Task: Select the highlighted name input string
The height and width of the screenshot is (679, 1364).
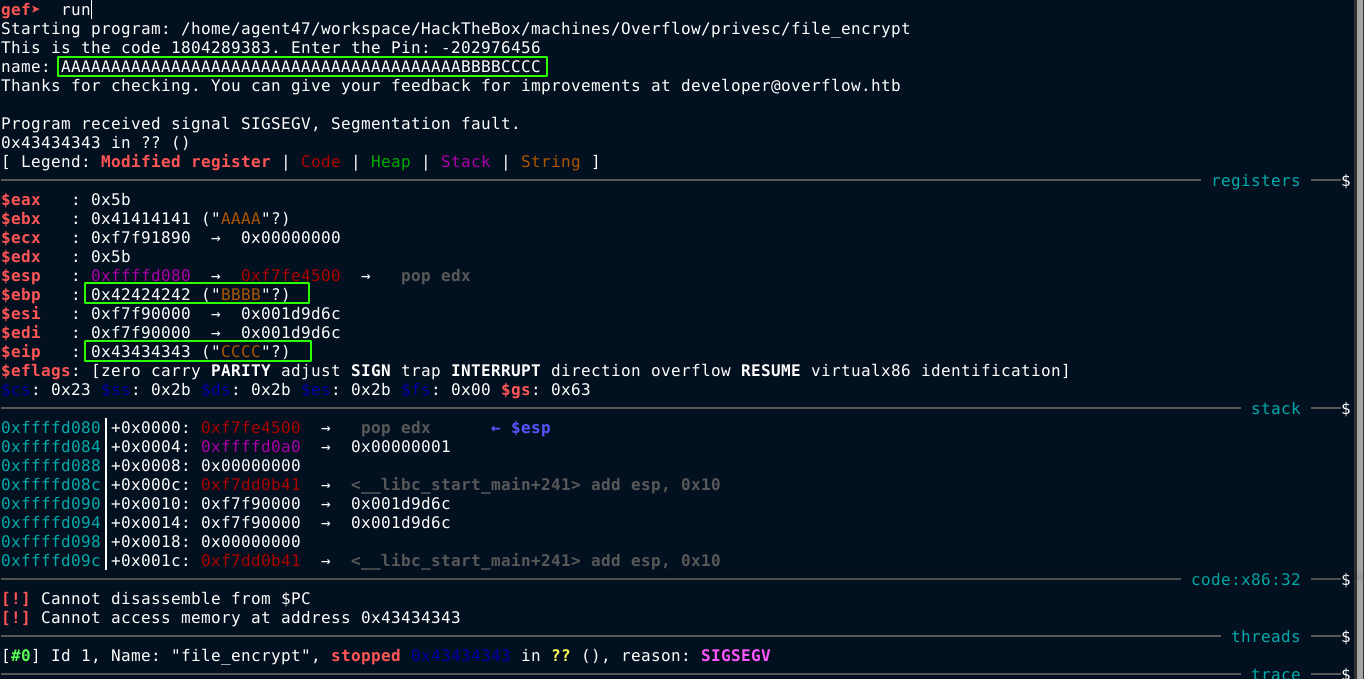Action: 301,67
